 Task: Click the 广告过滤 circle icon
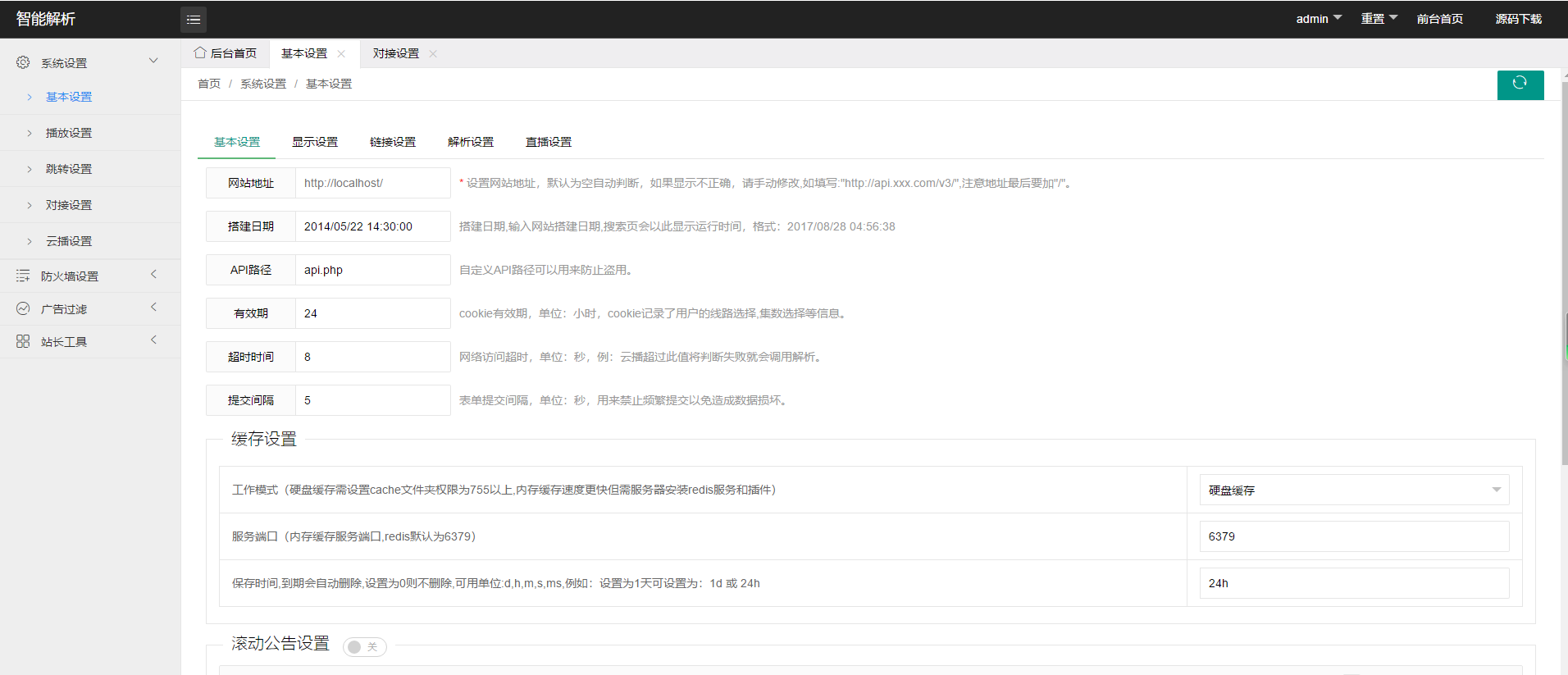tap(23, 308)
